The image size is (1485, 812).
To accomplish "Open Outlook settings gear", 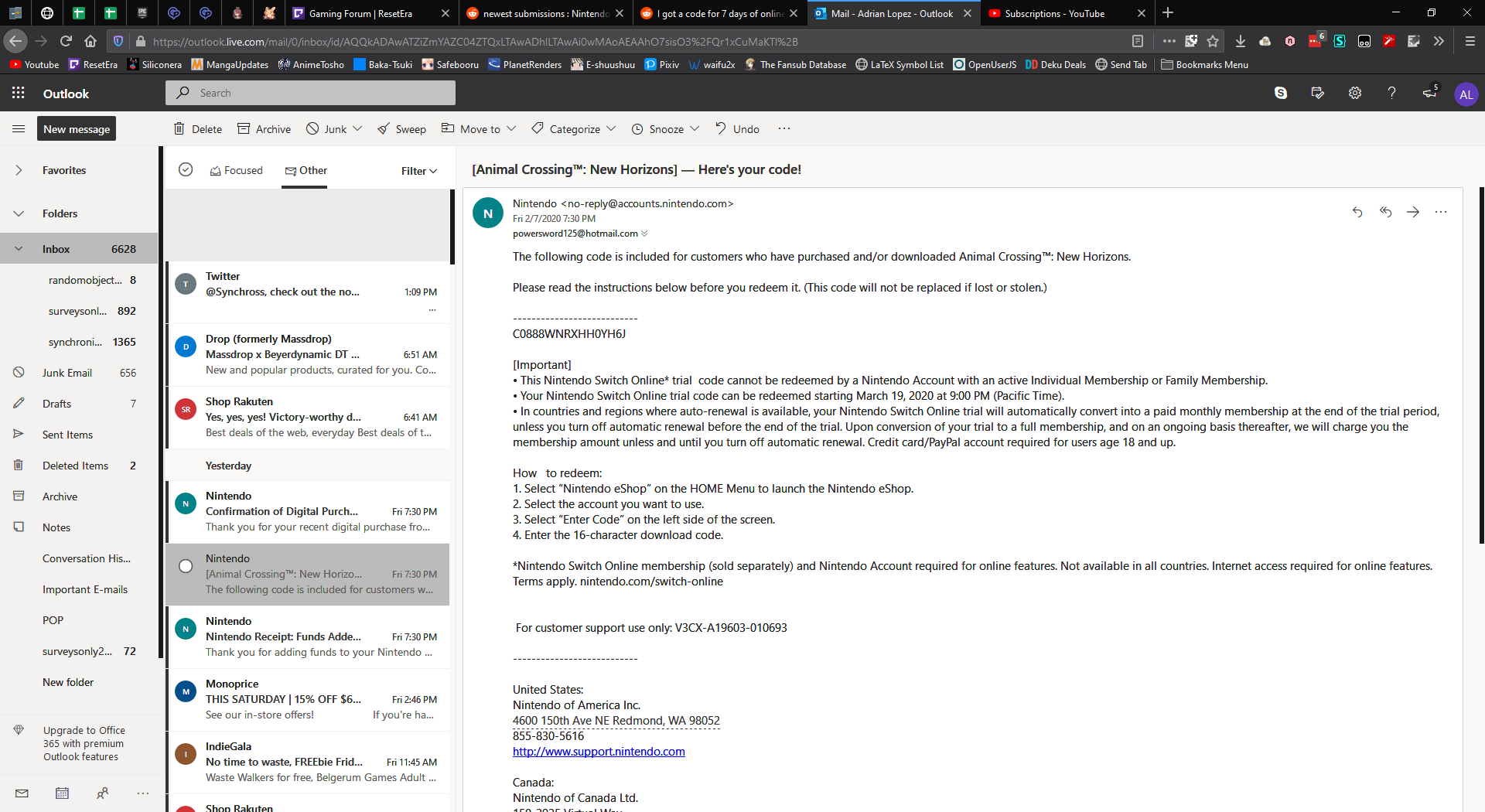I will (x=1355, y=93).
